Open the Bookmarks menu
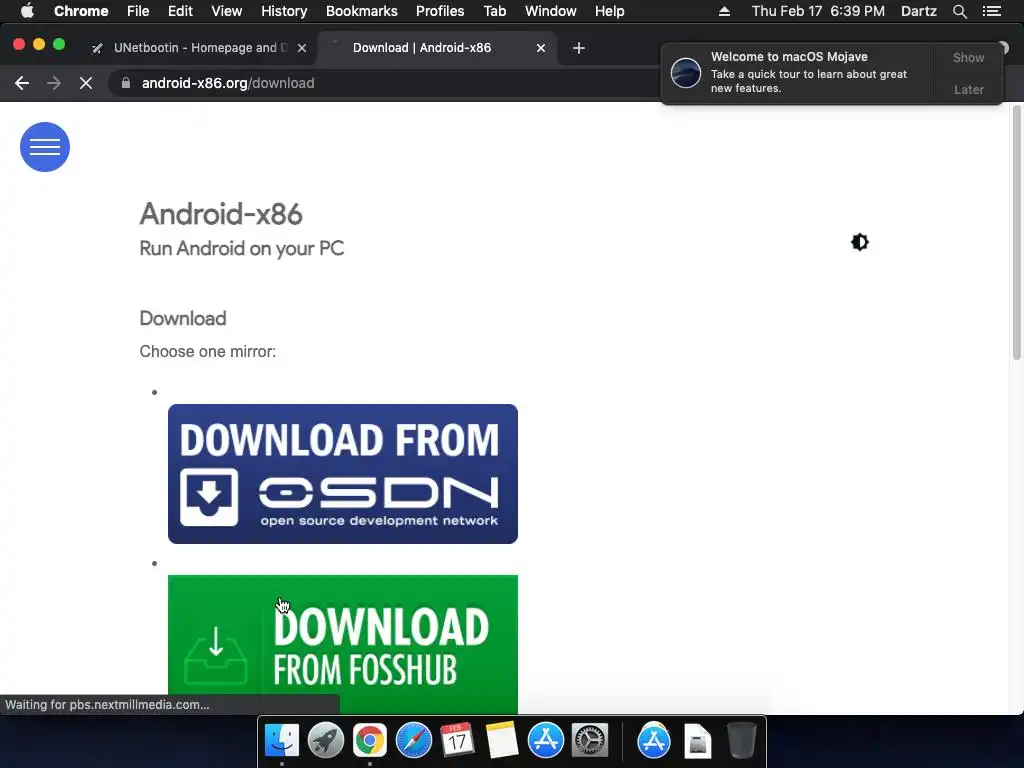1024x768 pixels. [362, 11]
